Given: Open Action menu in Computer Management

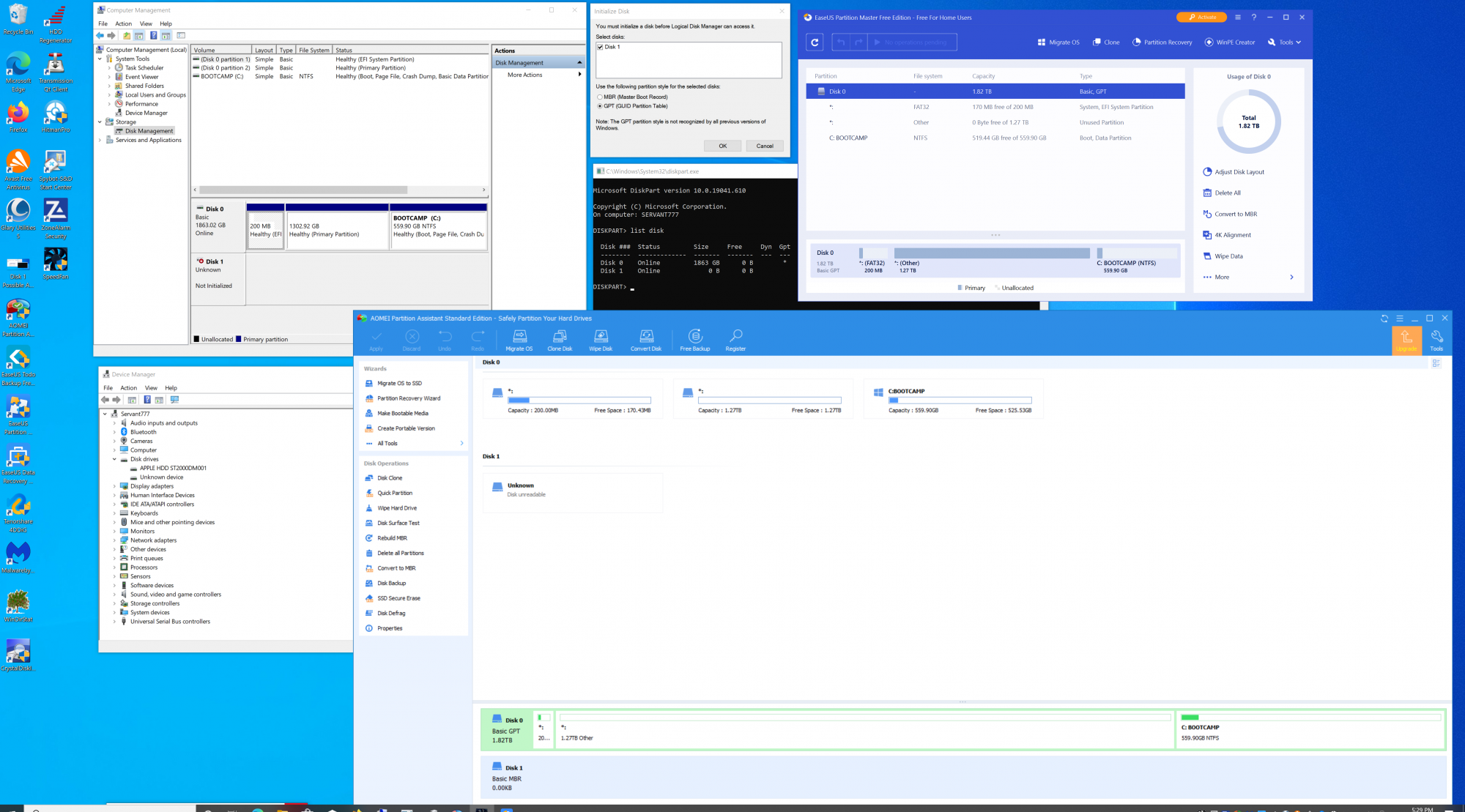Looking at the screenshot, I should [124, 23].
